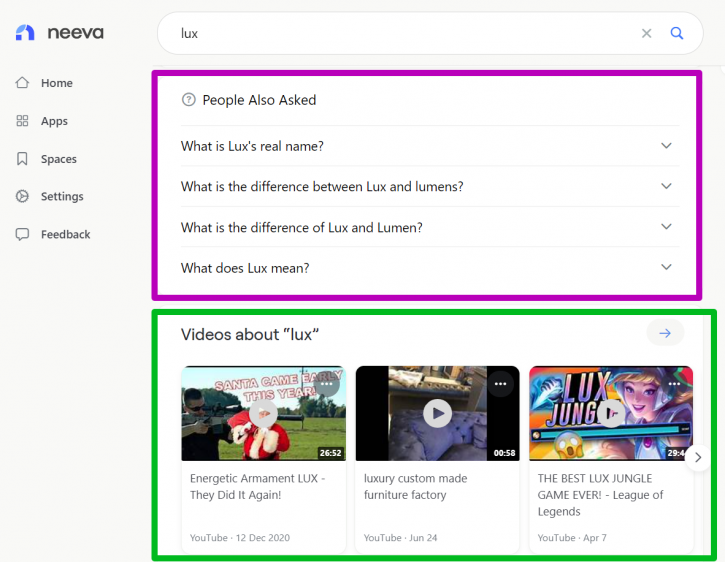Click the "YouTube · 12 Dec 2020" source text
This screenshot has height=562, width=725.
(x=240, y=538)
